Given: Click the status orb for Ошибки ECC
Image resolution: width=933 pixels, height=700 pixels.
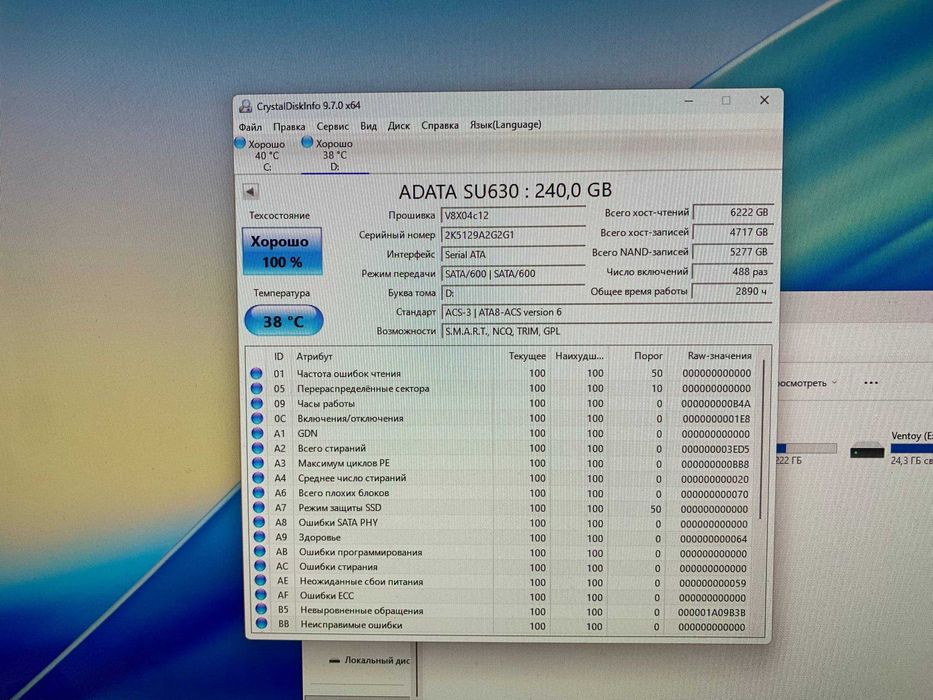Looking at the screenshot, I should 261,595.
